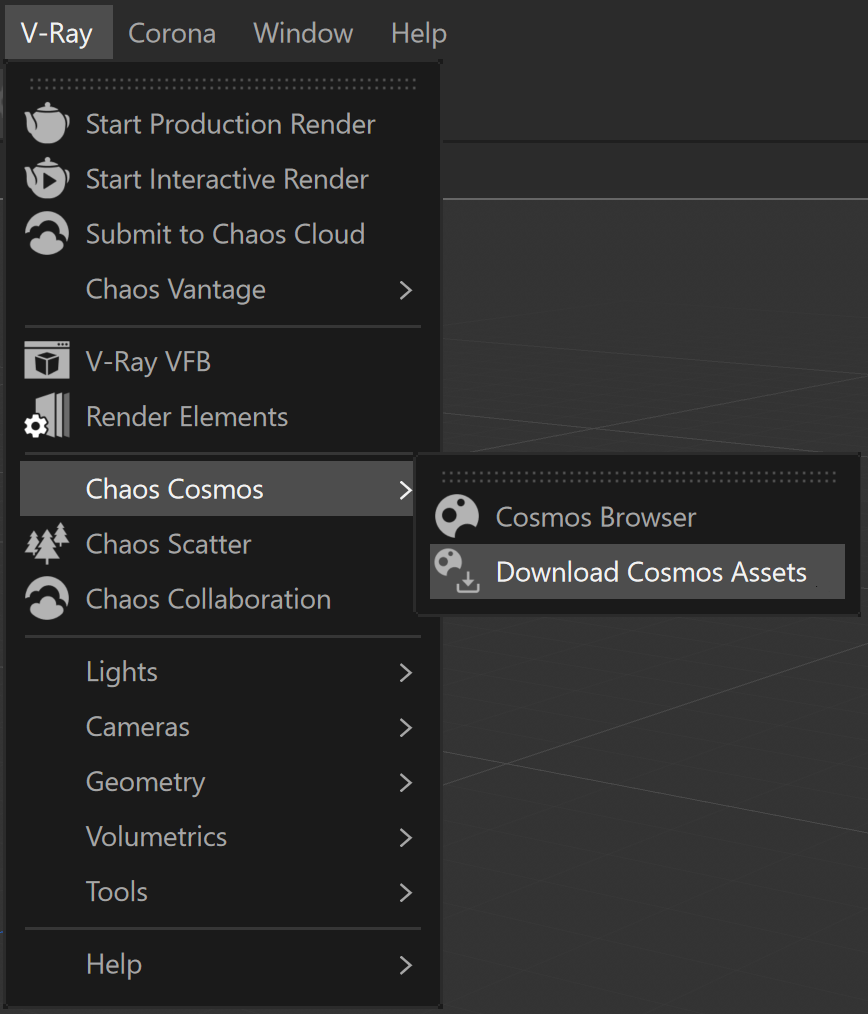The image size is (868, 1014).
Task: Open V-Ray VFB from the menu
Action: tap(221, 361)
